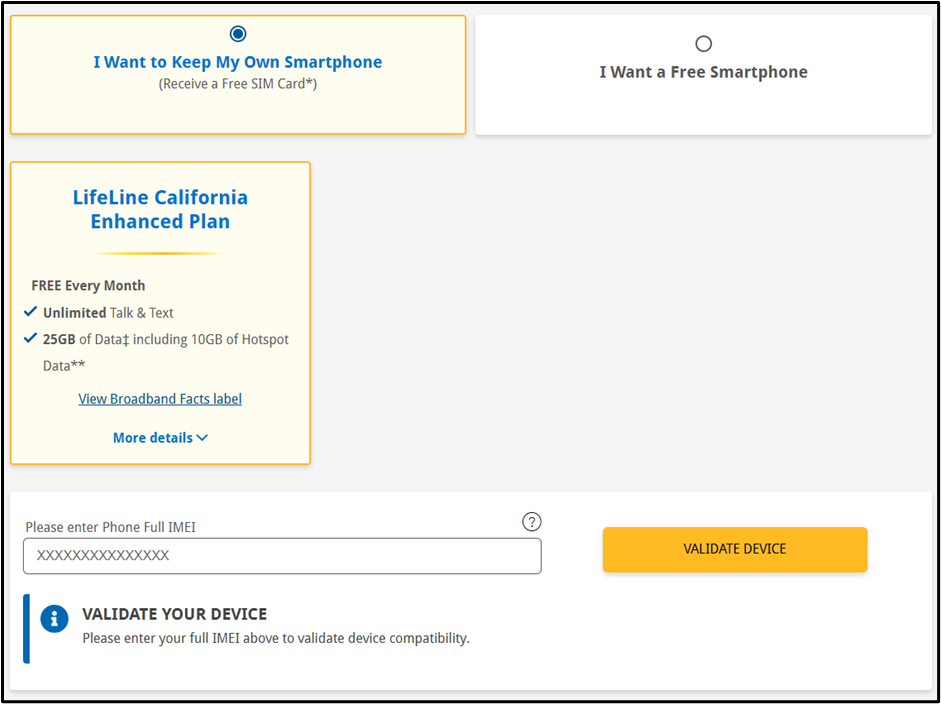Click the checkmark beside 25GB of Data
Image resolution: width=941 pixels, height=704 pixels.
[31, 338]
